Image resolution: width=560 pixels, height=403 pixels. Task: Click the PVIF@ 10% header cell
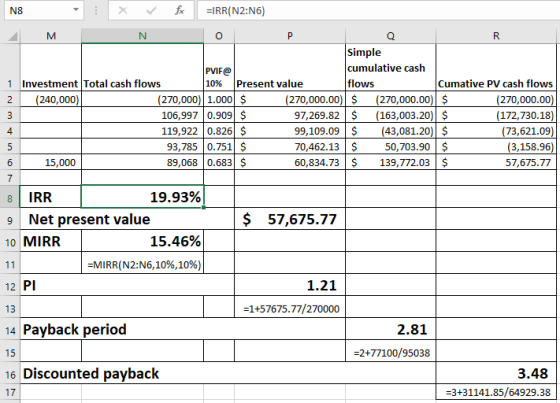tap(219, 67)
